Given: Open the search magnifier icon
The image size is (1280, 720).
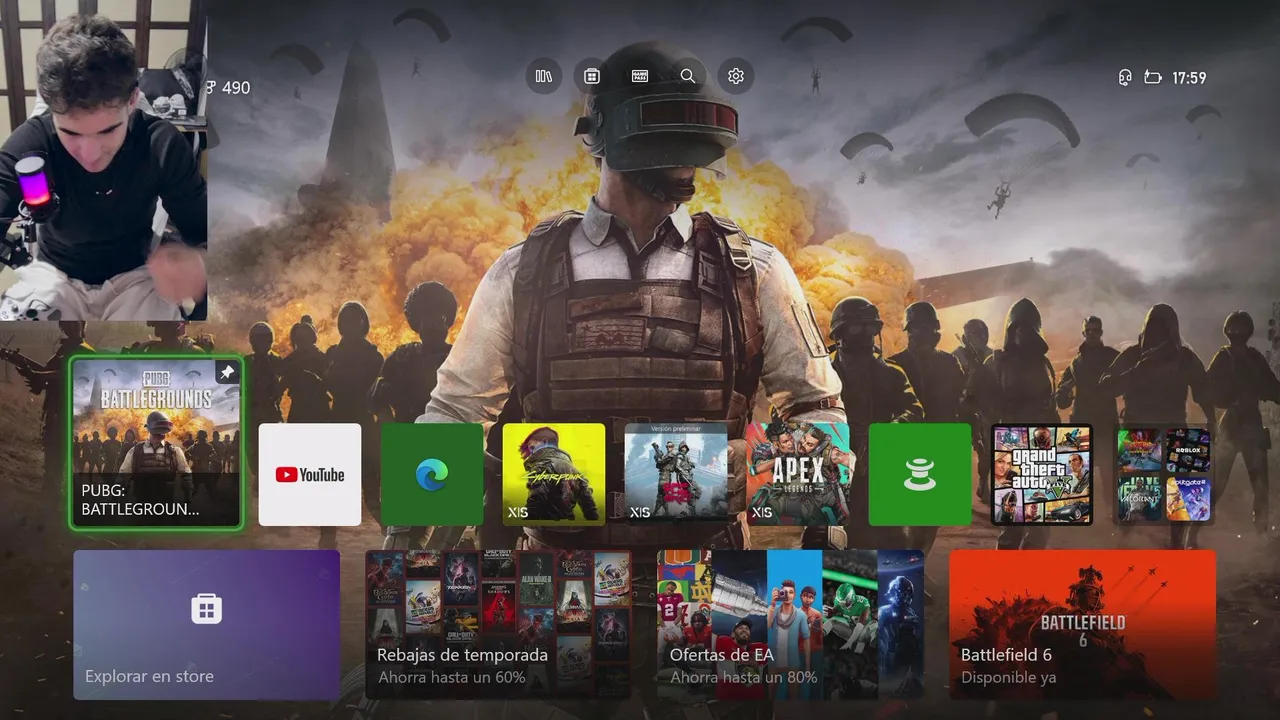Looking at the screenshot, I should click(x=688, y=76).
